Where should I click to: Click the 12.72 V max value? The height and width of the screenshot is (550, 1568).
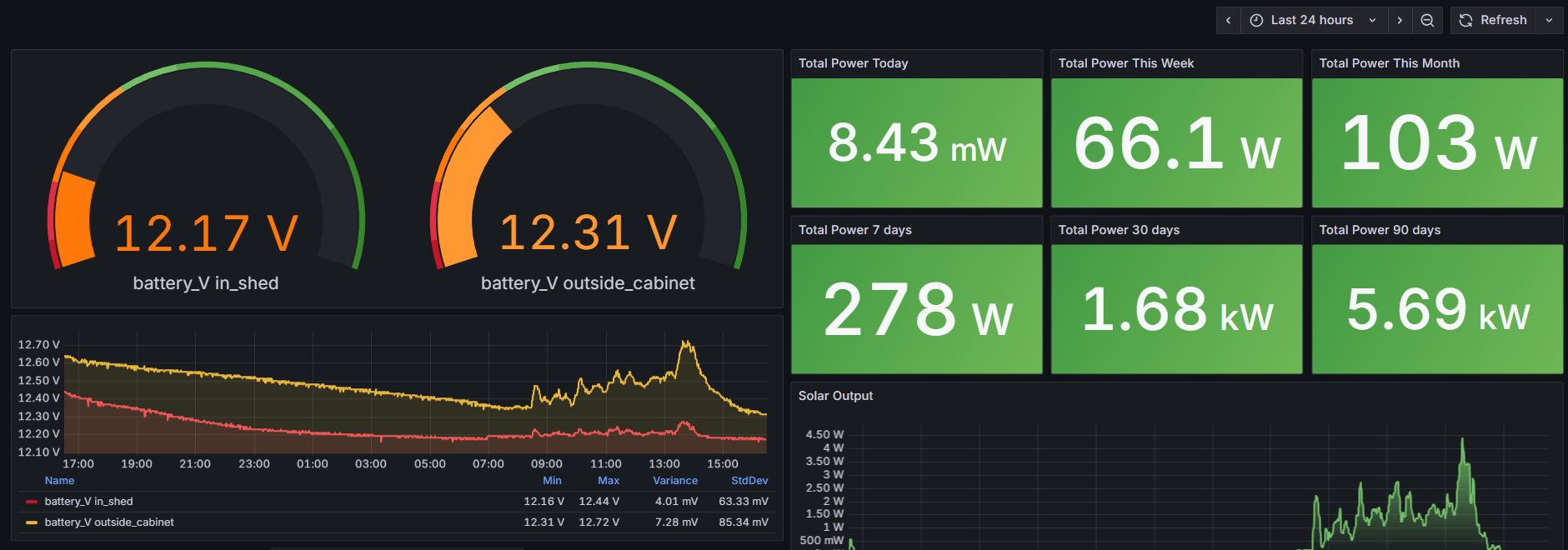599,522
